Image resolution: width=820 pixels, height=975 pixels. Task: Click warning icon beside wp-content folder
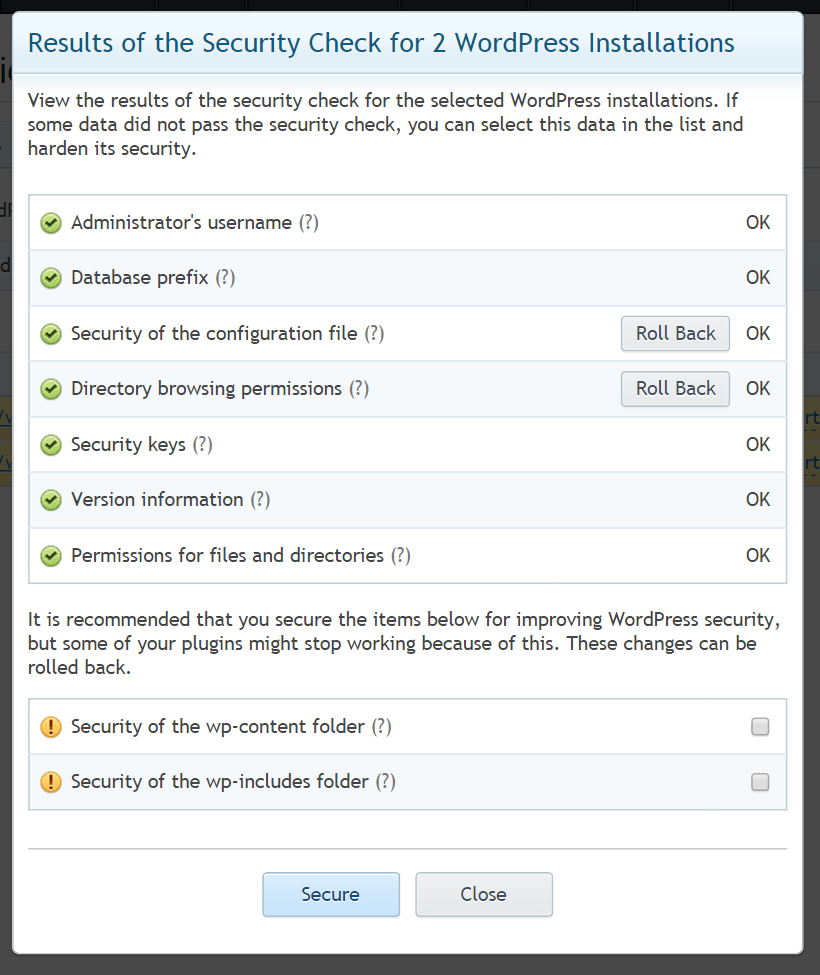click(51, 726)
